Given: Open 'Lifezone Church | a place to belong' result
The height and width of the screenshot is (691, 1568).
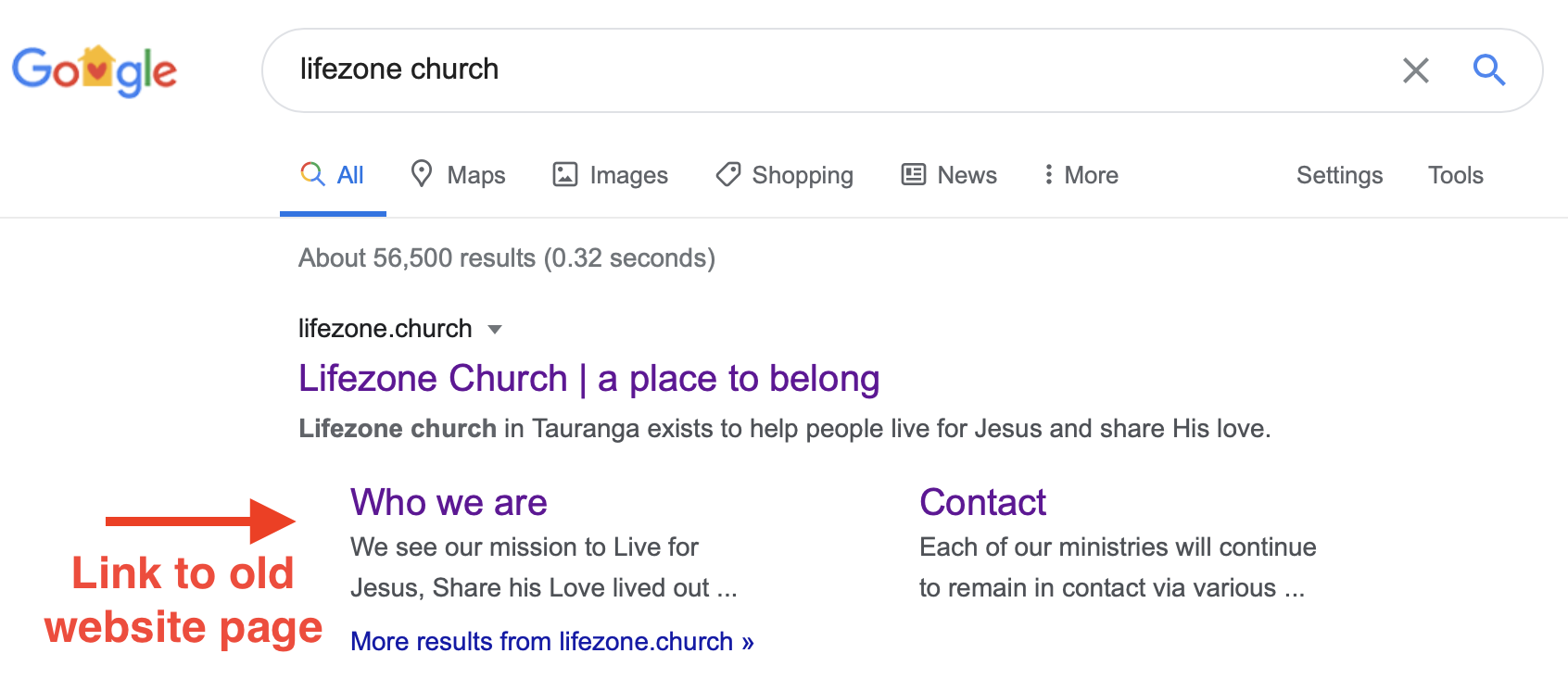Looking at the screenshot, I should point(589,379).
